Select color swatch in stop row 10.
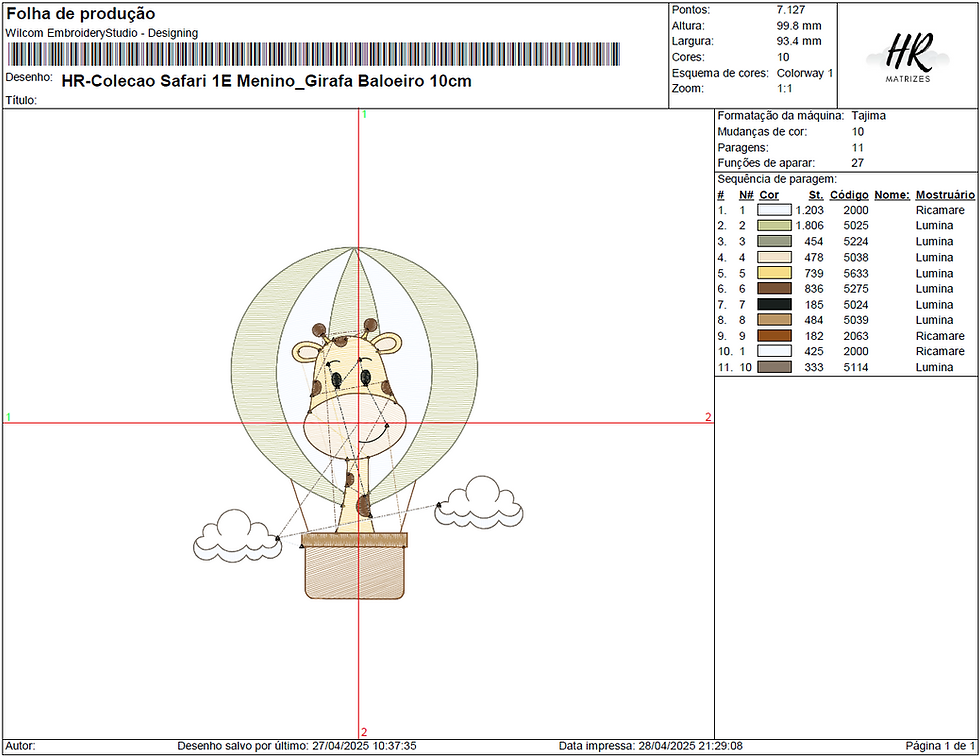This screenshot has height=756, width=980. coord(774,351)
